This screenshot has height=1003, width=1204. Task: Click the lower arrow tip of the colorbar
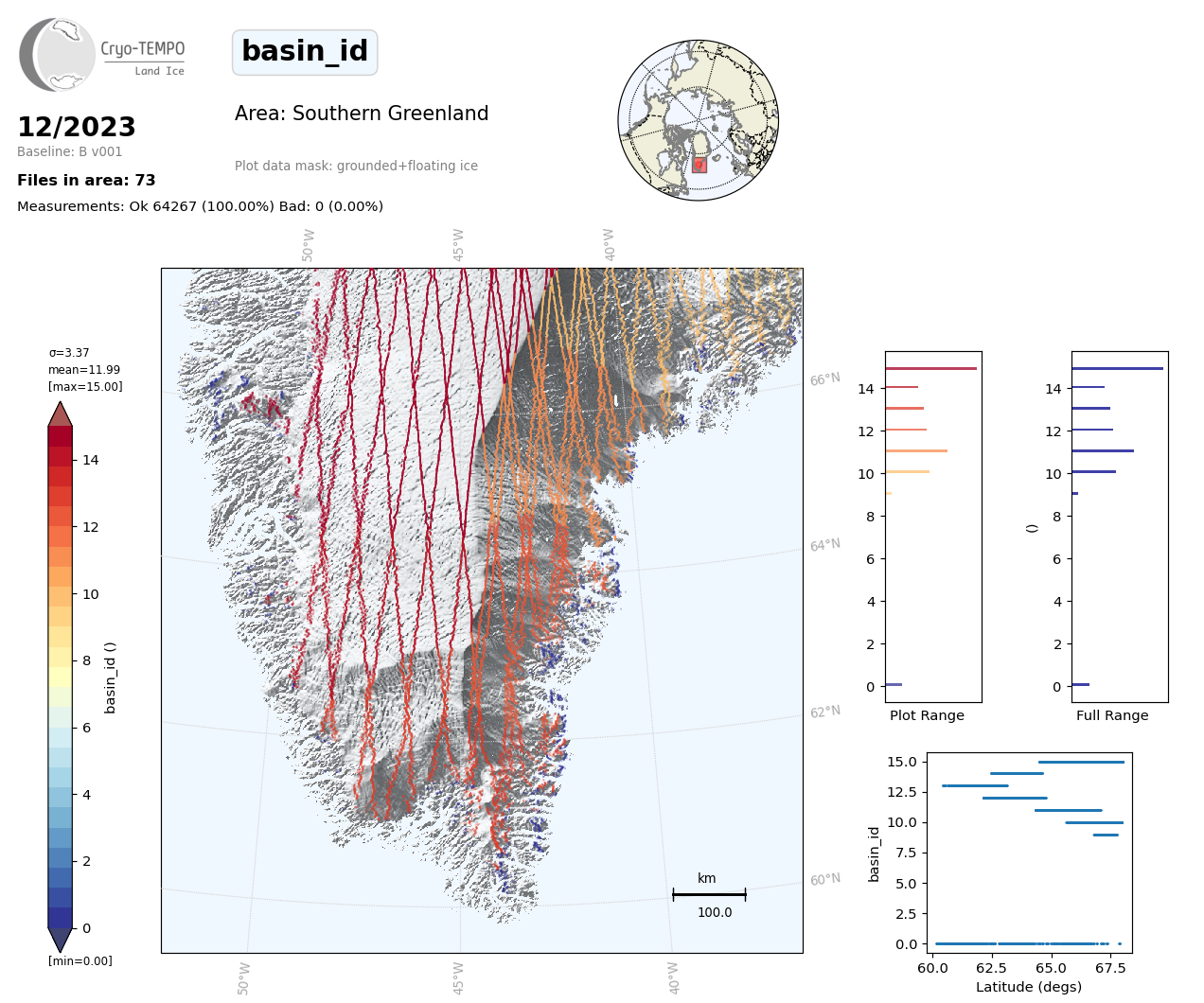click(x=60, y=941)
